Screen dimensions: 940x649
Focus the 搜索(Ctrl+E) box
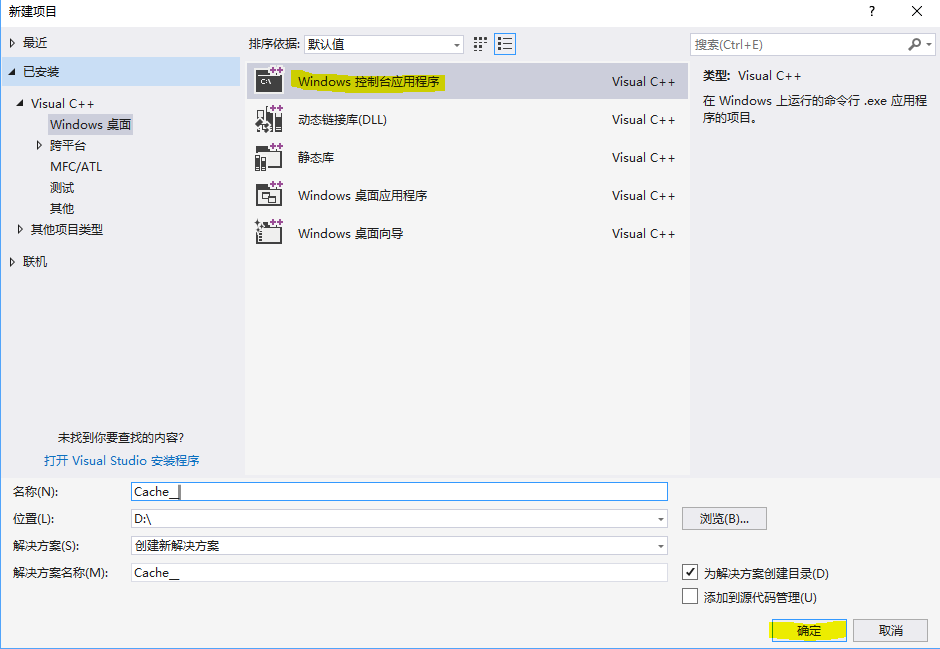800,44
